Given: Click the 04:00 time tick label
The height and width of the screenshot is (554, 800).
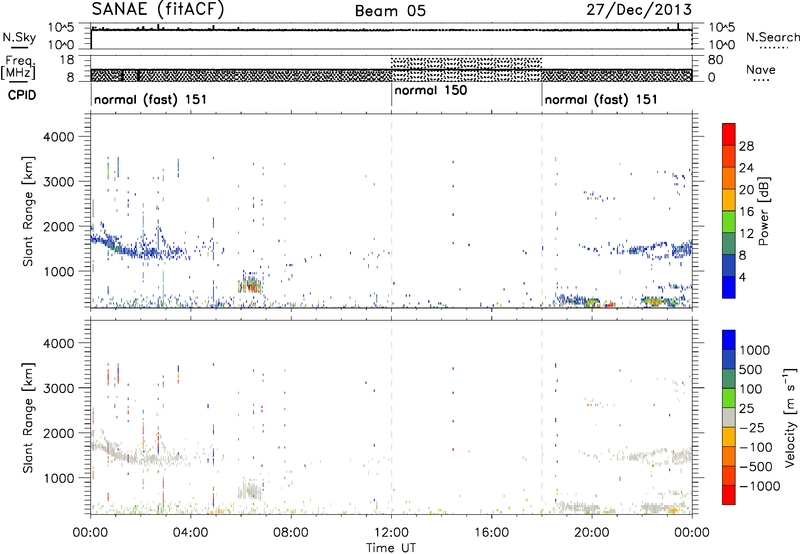Looking at the screenshot, I should 191,533.
